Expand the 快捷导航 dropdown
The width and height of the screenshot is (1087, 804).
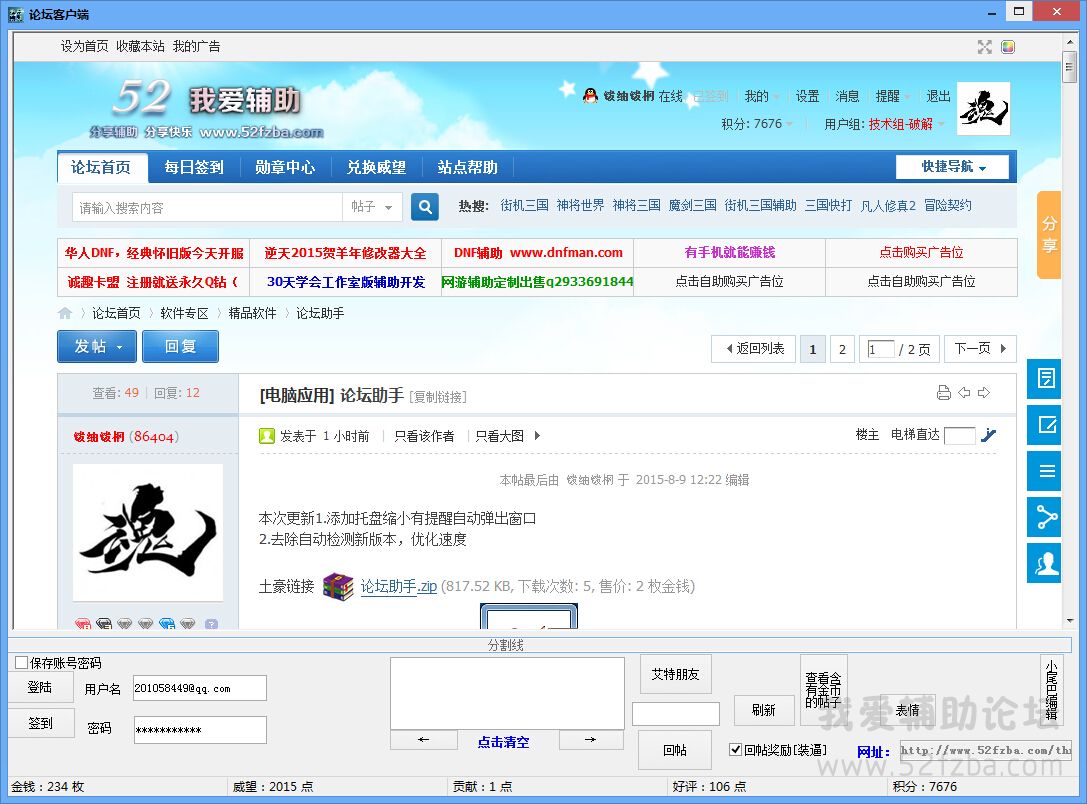[x=952, y=167]
